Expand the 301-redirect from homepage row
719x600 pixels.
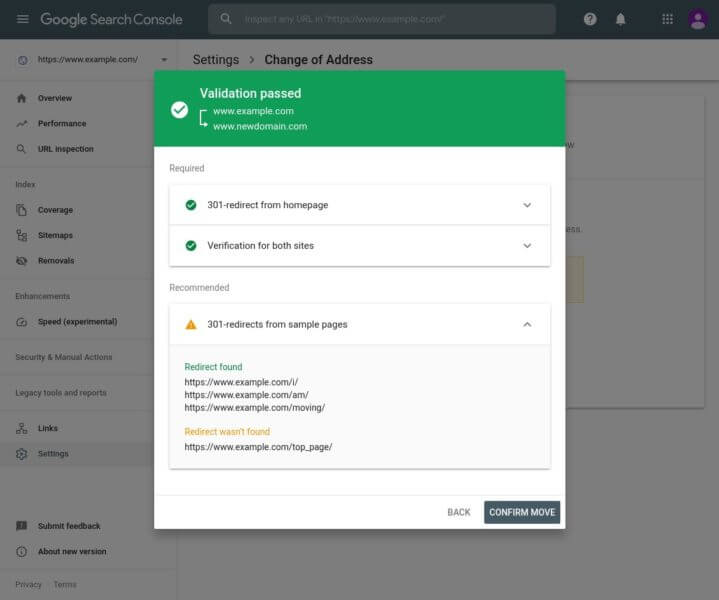click(x=527, y=205)
